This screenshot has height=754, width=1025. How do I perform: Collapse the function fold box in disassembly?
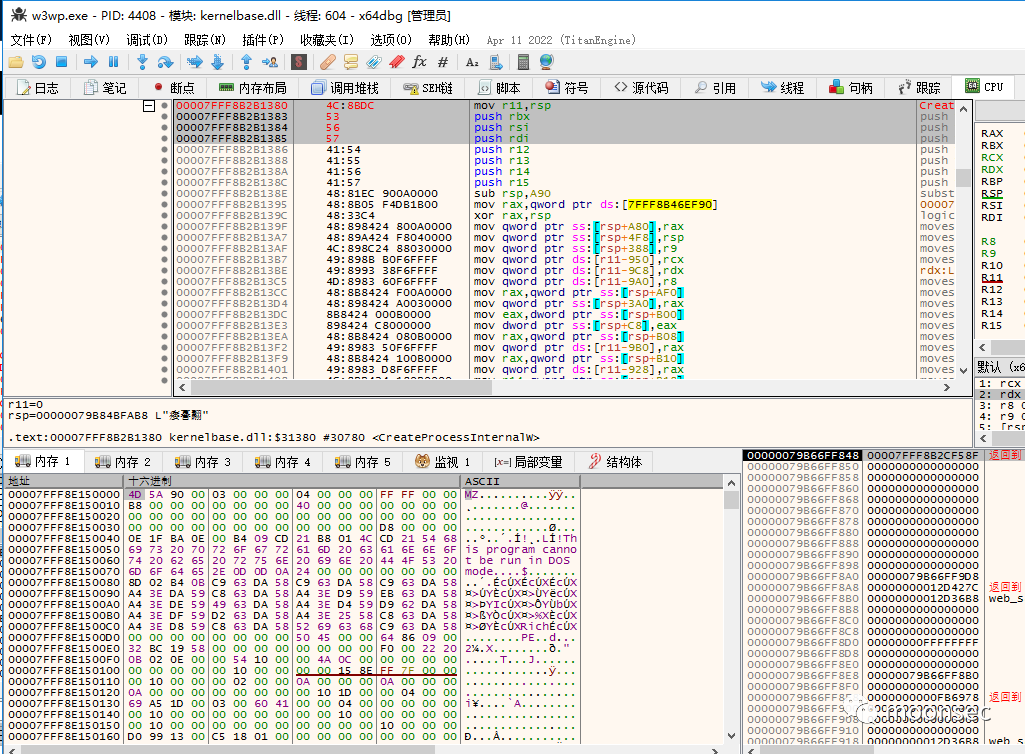coord(149,106)
